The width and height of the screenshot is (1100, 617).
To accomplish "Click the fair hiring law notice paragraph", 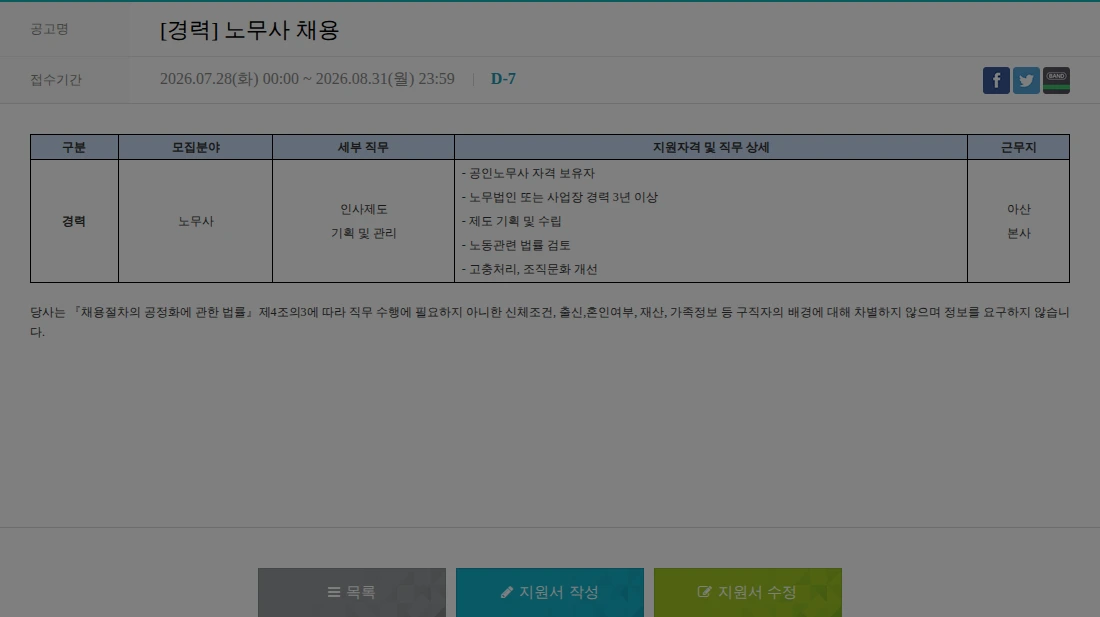I will [550, 322].
